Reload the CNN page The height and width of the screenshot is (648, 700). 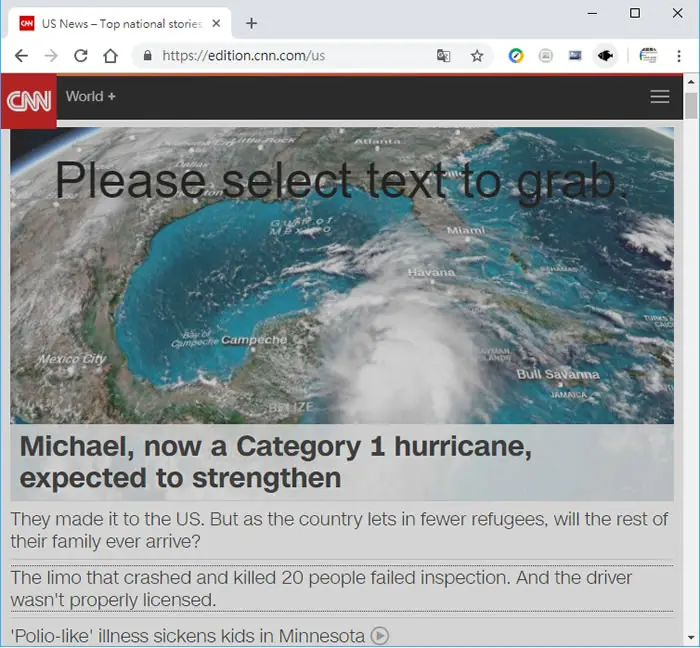[80, 56]
